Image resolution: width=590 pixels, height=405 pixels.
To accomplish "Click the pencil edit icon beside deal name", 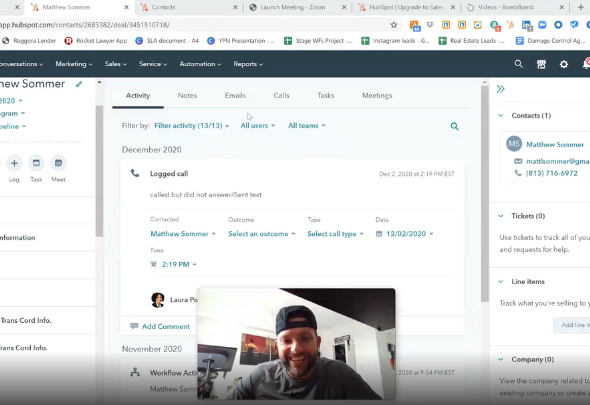I will (x=79, y=84).
